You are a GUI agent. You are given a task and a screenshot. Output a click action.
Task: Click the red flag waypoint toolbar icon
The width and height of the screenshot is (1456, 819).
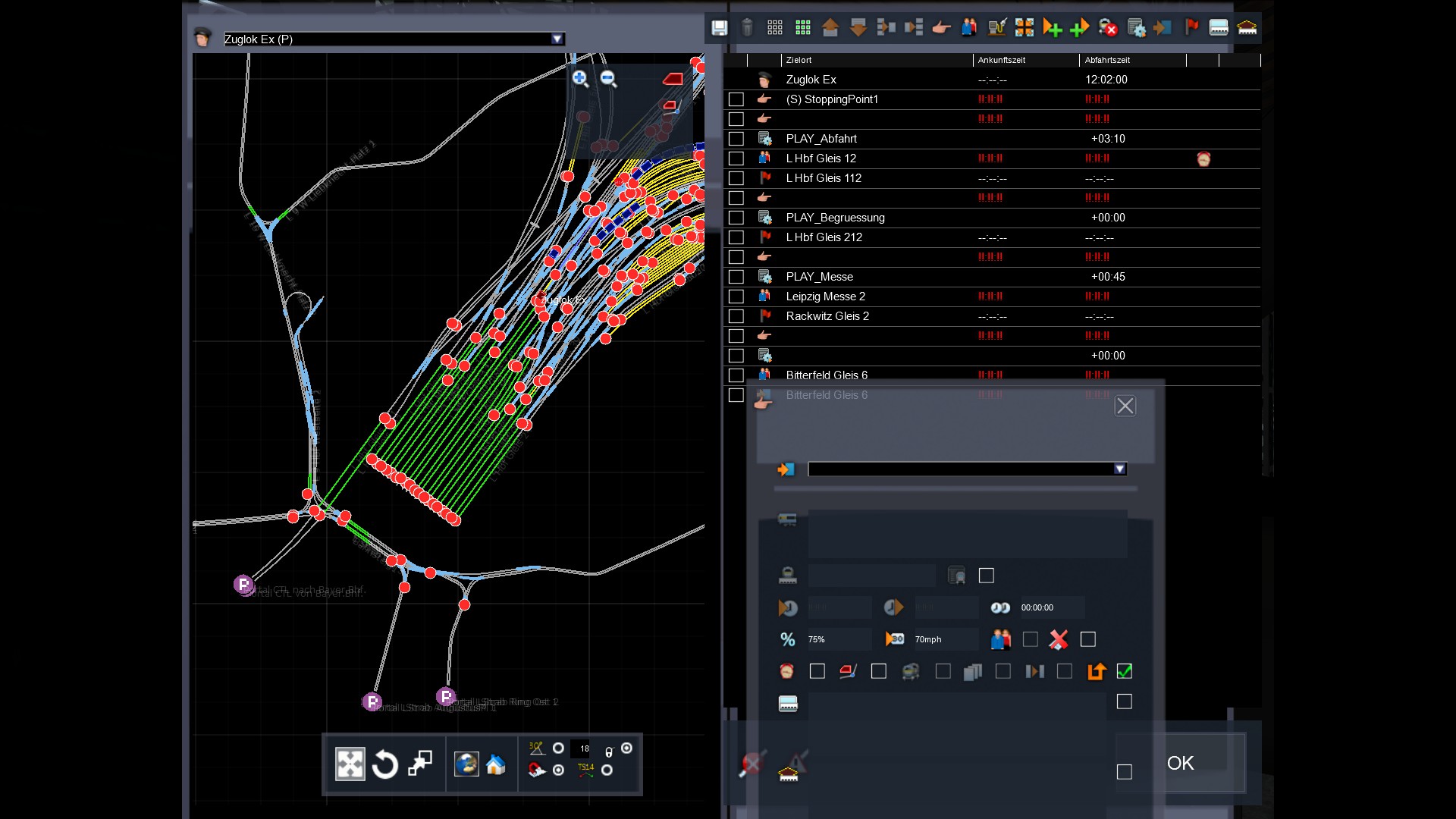click(1191, 28)
